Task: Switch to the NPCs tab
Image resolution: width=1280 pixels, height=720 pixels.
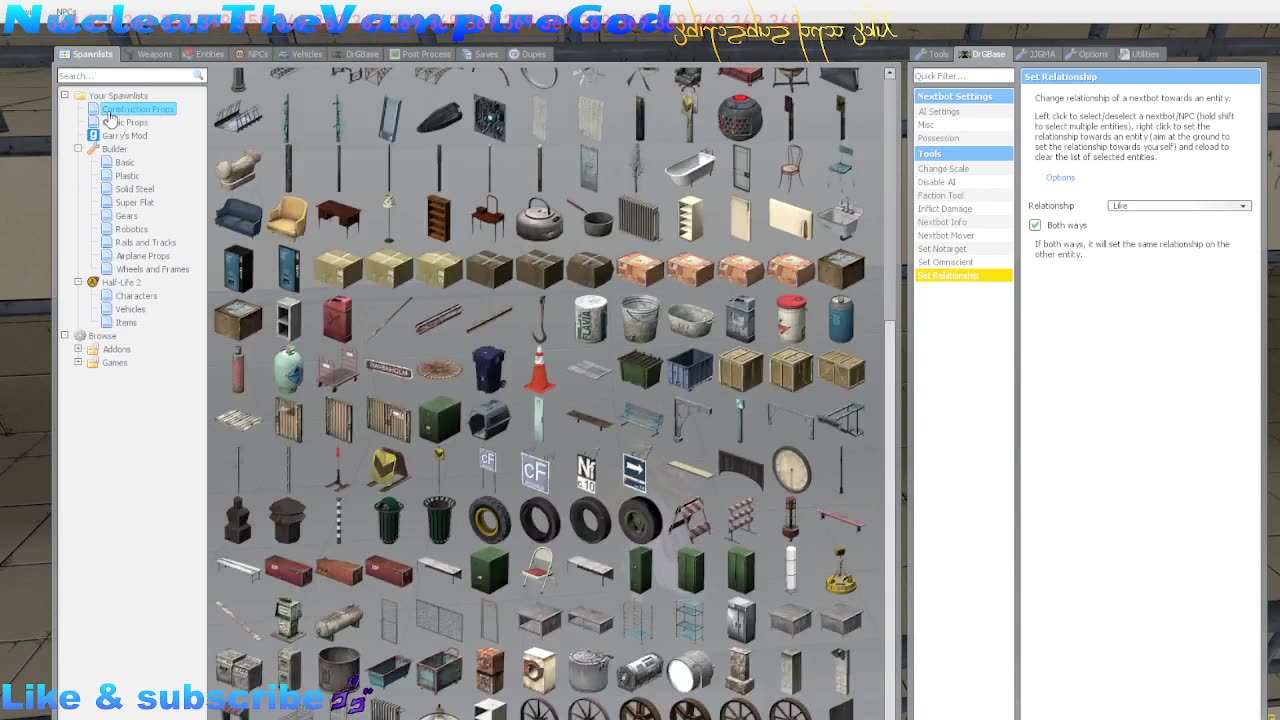Action: (x=252, y=54)
